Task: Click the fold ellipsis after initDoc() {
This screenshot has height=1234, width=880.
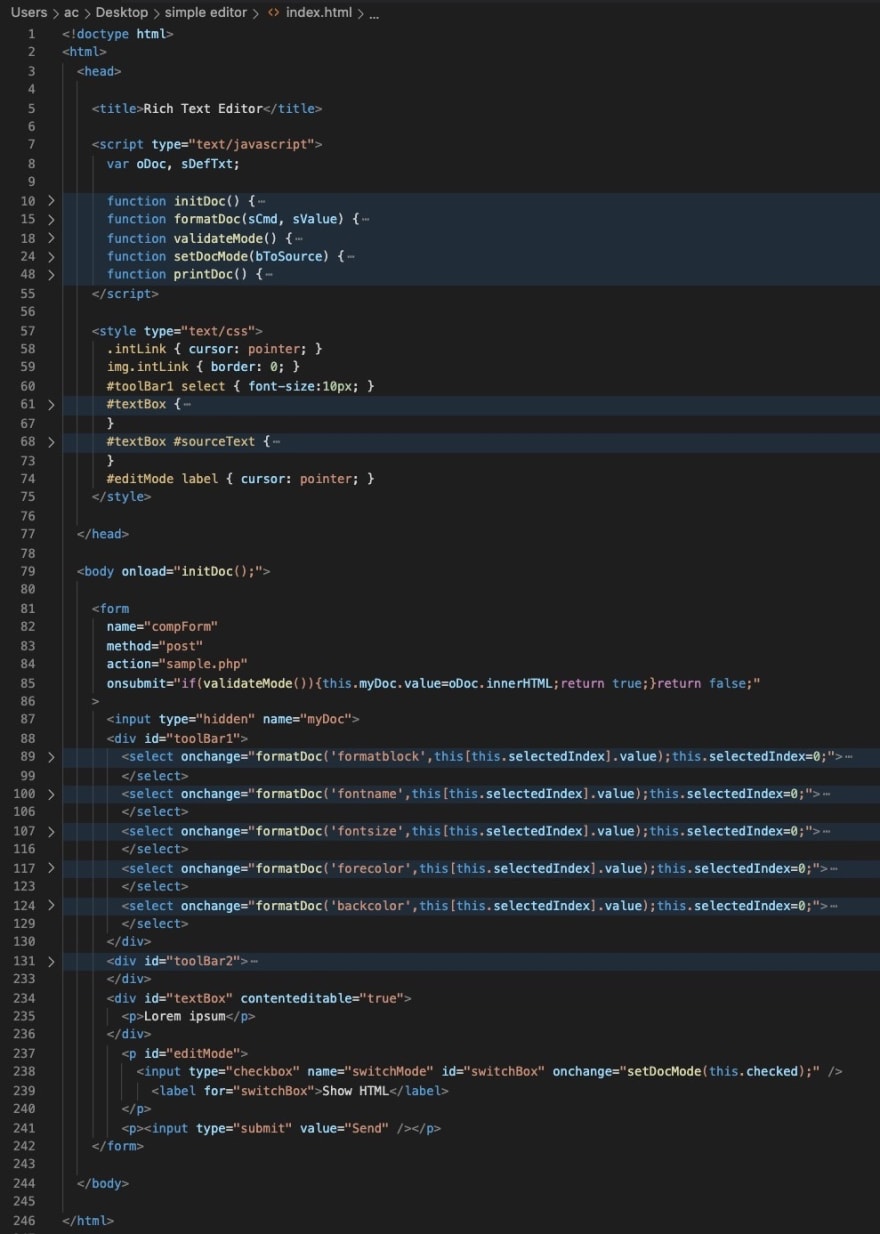Action: click(x=261, y=201)
